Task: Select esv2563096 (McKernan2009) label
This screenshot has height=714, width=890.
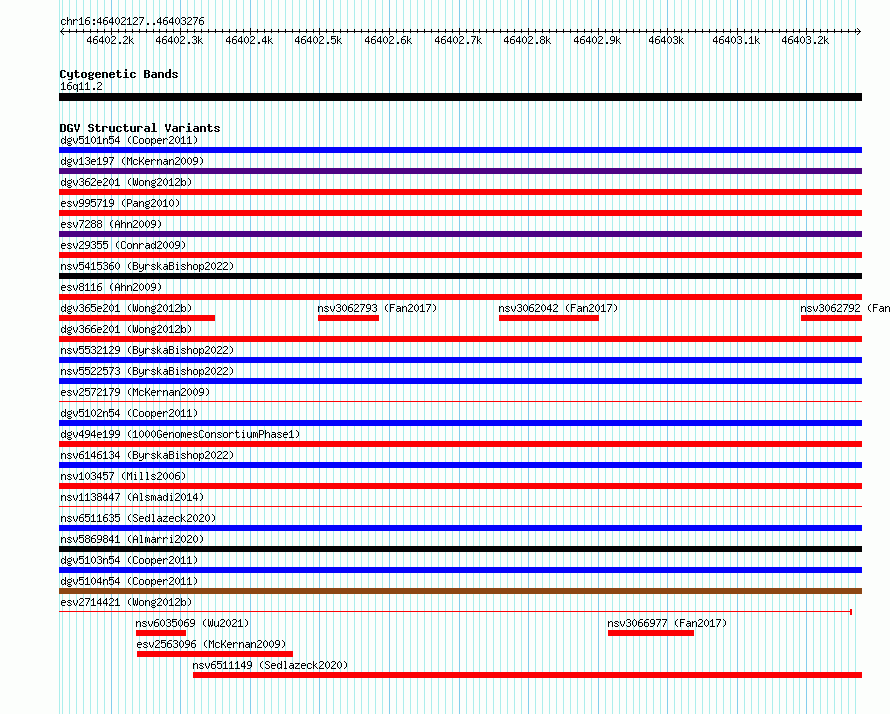Action: point(211,644)
